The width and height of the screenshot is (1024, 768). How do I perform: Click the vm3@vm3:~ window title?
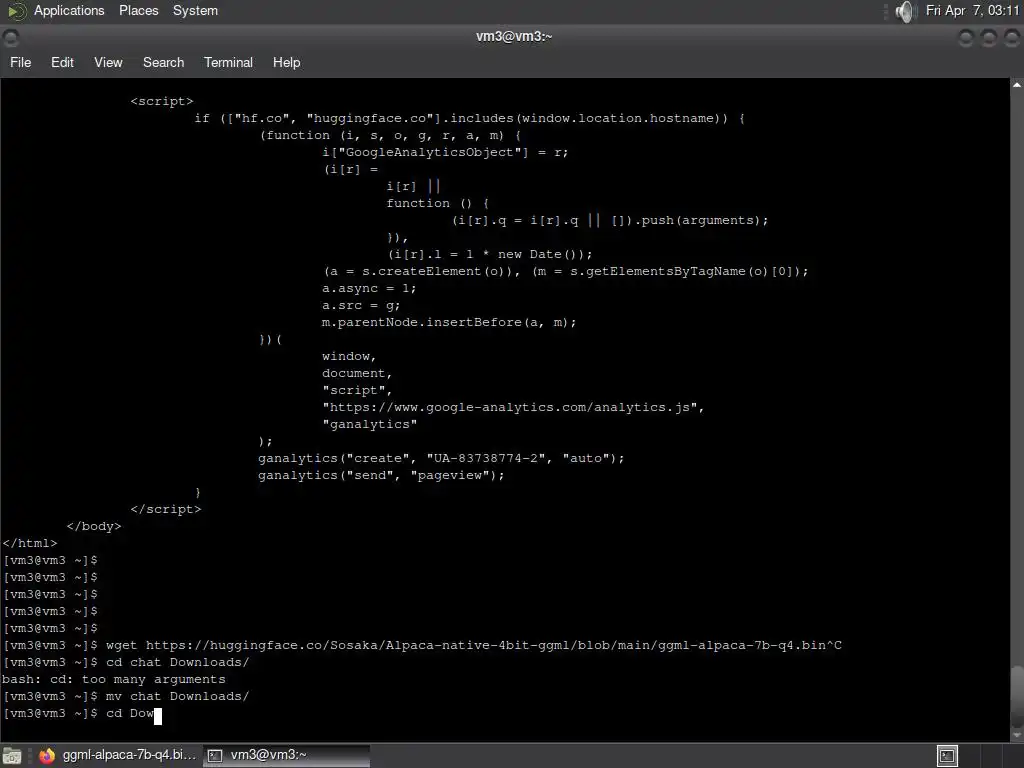coord(514,37)
